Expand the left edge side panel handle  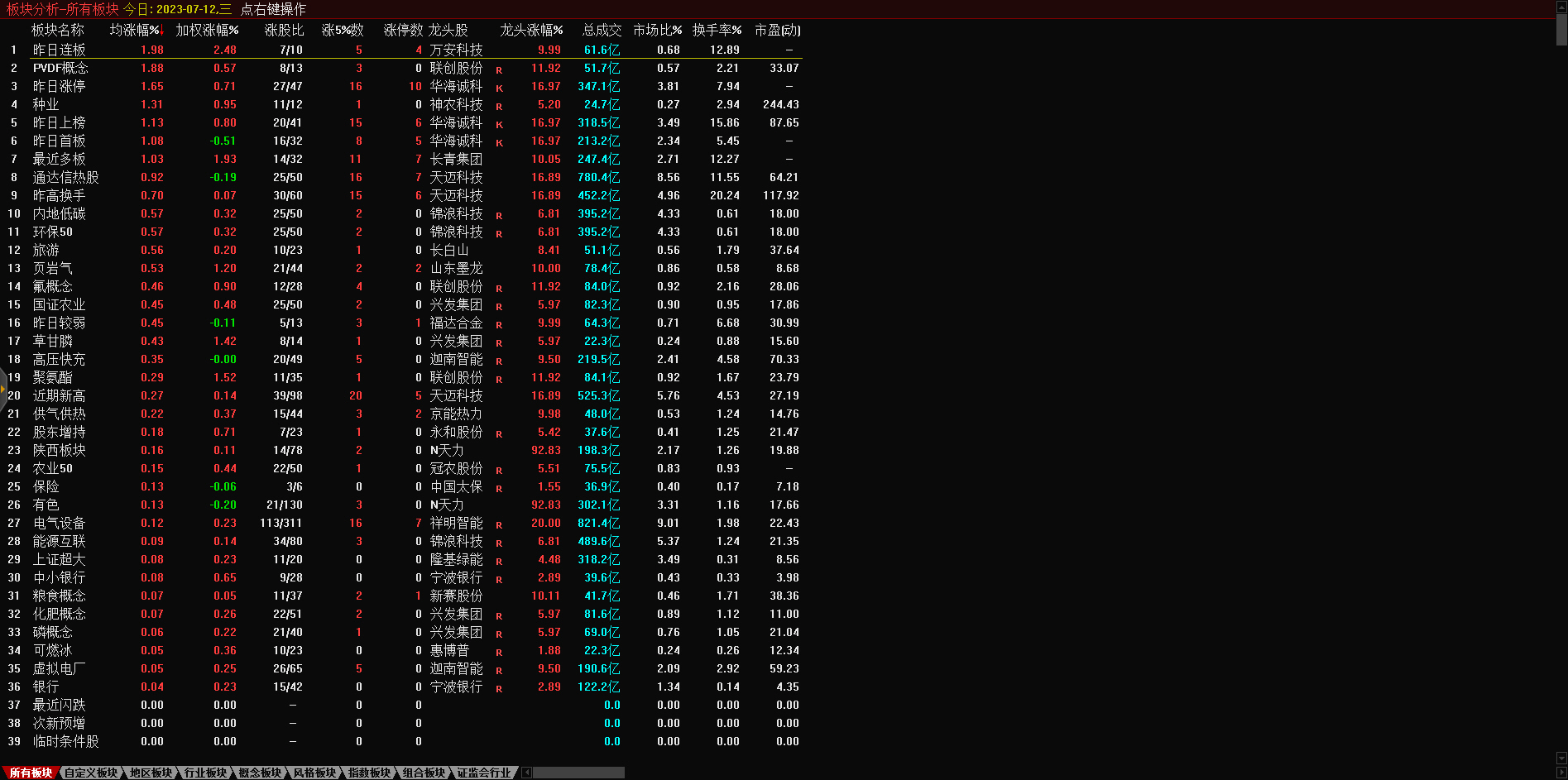tap(3, 389)
